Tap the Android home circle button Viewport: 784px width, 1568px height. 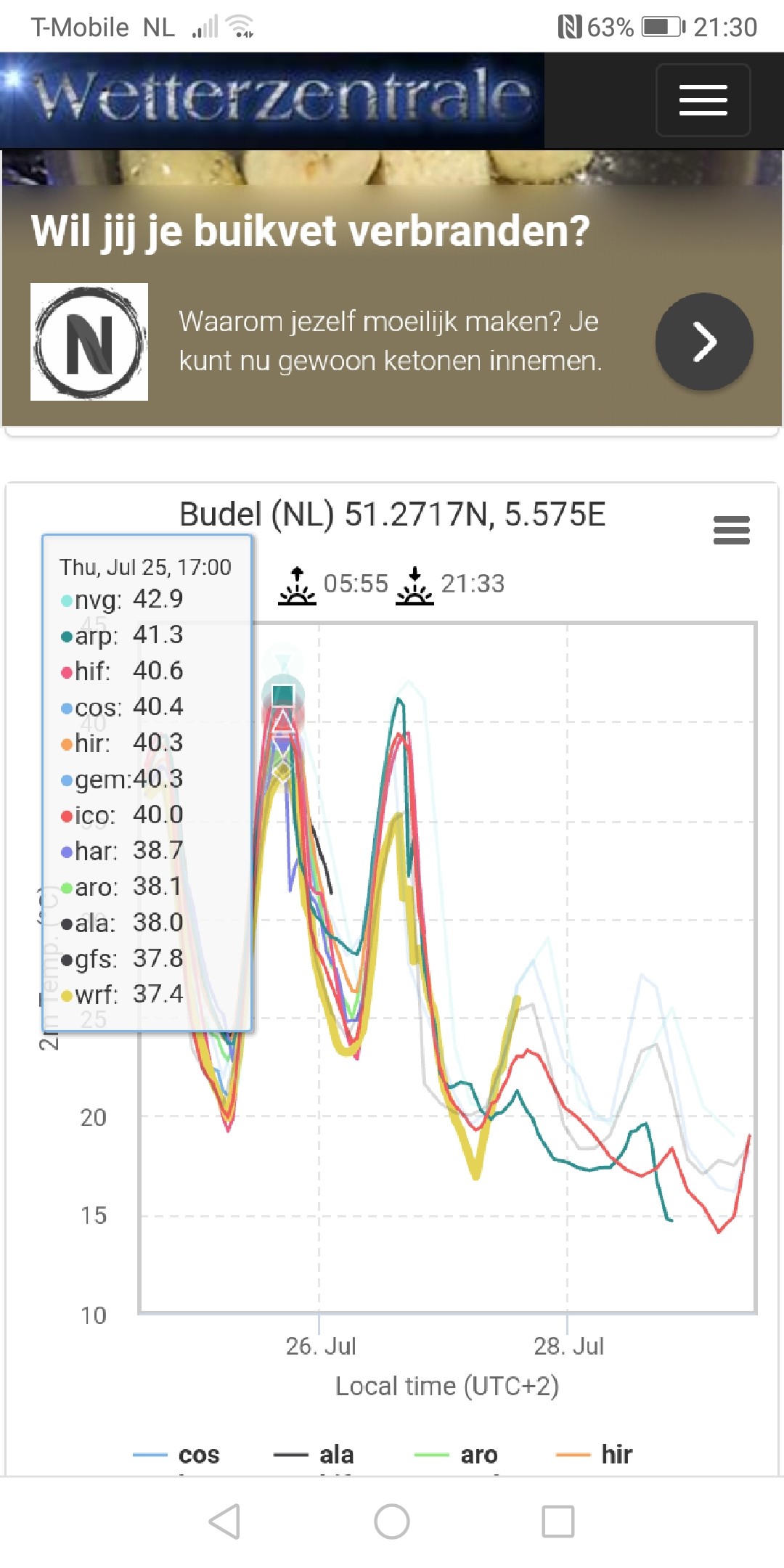(392, 1521)
